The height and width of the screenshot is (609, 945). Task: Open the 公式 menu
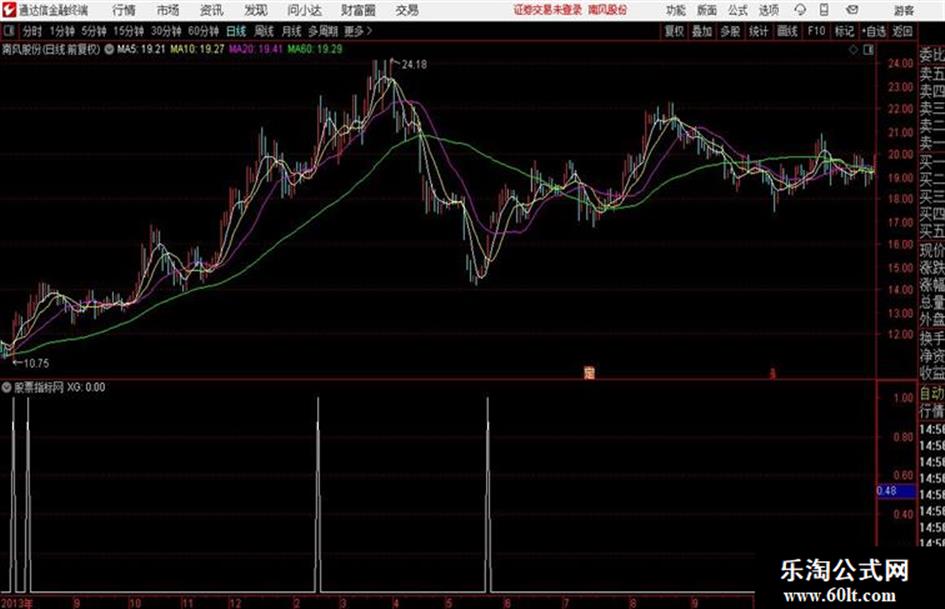[738, 10]
